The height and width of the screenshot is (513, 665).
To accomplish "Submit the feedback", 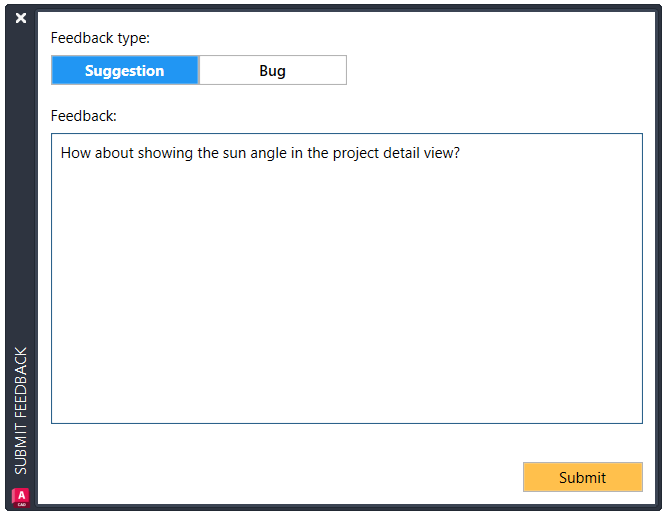I will (x=582, y=477).
